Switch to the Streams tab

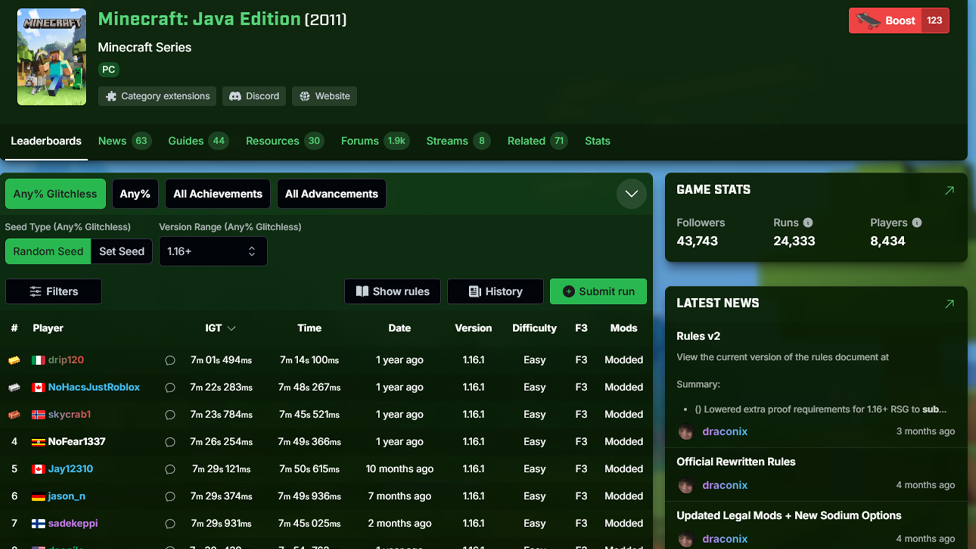point(458,141)
